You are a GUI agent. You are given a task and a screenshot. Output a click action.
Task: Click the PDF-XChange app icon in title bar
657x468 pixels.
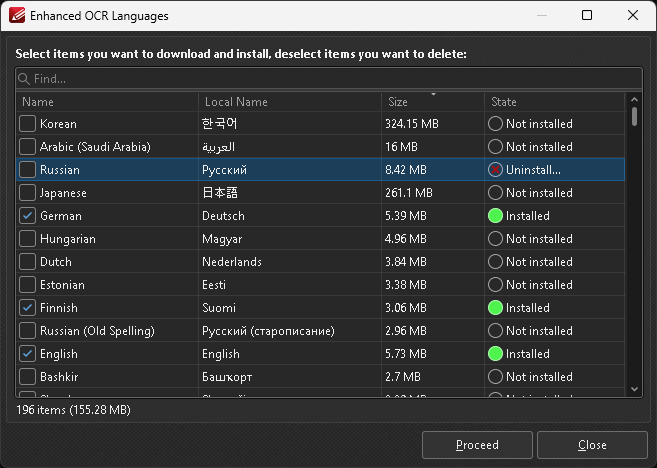(17, 16)
